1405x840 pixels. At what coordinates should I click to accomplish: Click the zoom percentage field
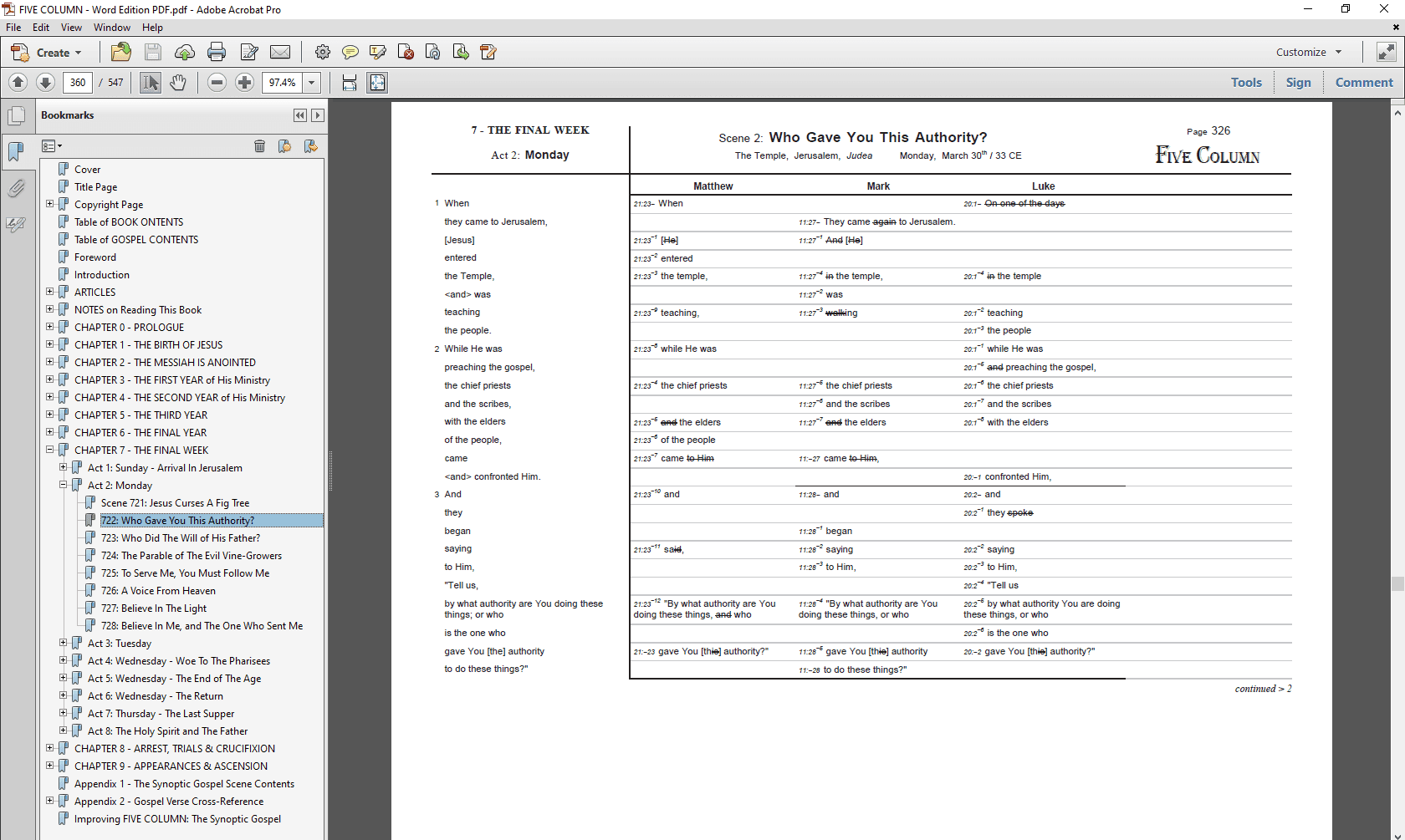(x=283, y=82)
